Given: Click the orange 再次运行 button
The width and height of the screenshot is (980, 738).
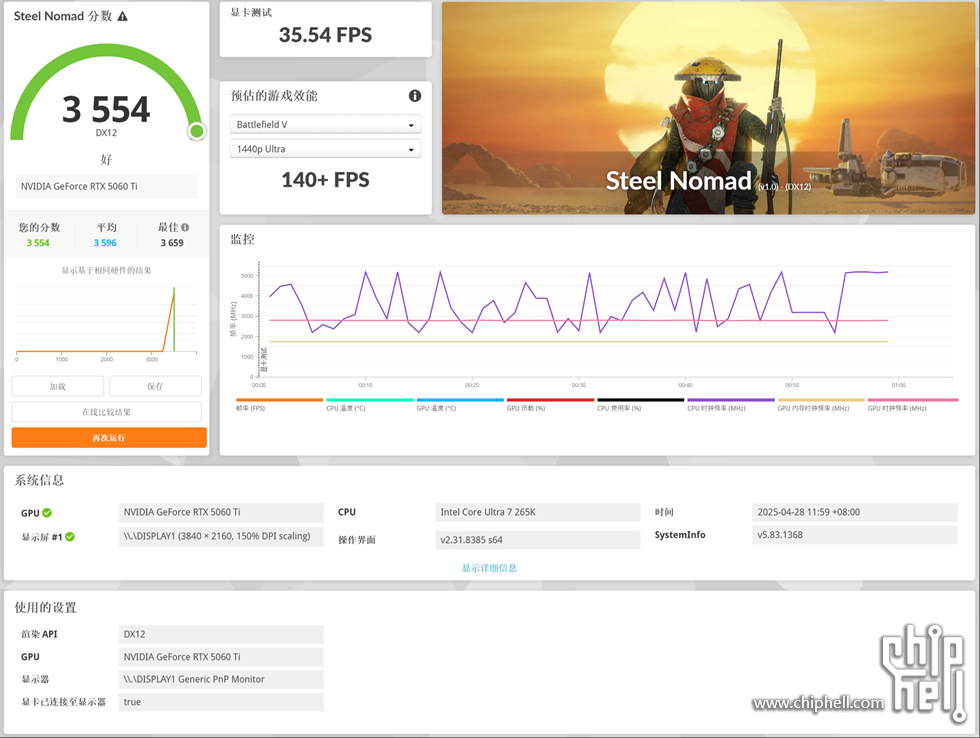Looking at the screenshot, I should coord(109,437).
